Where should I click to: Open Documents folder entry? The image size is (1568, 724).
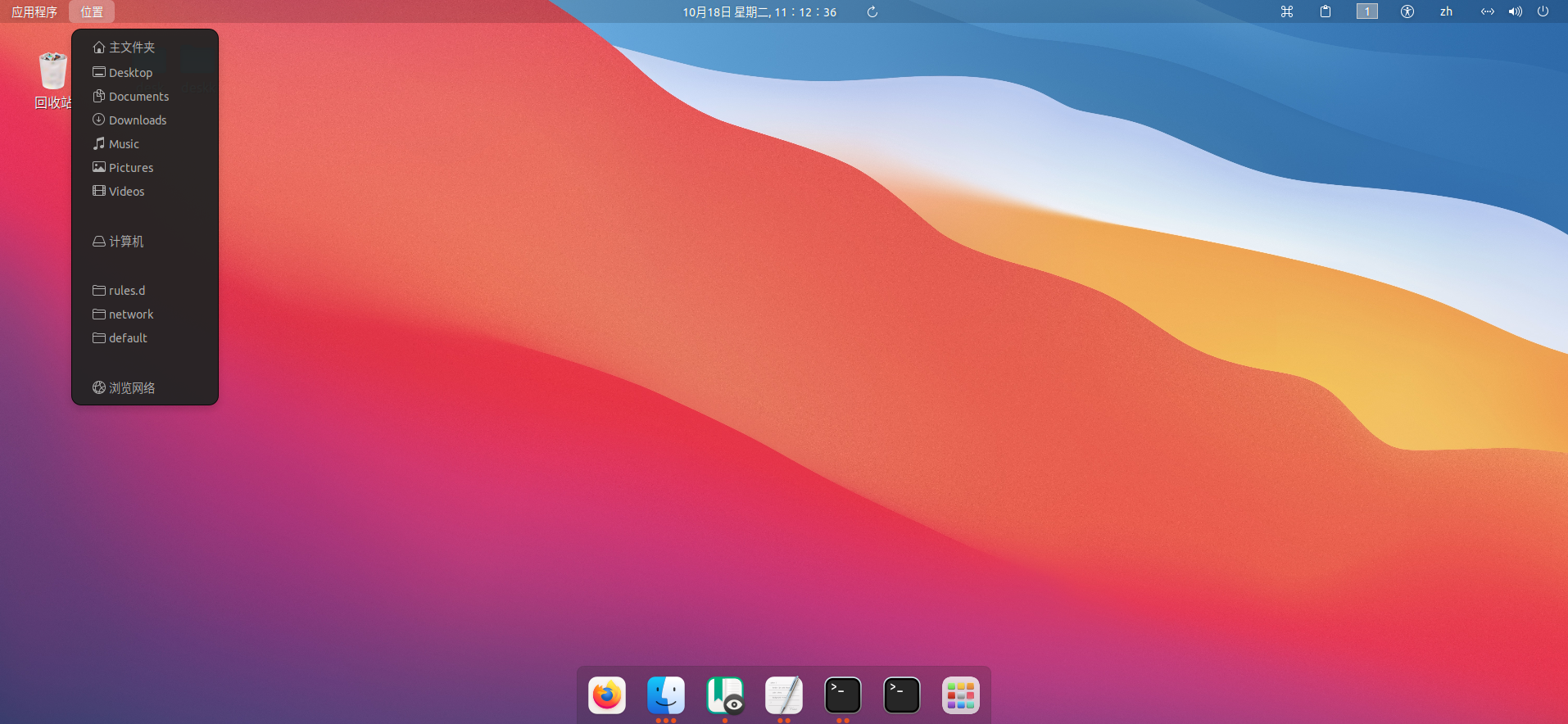click(x=145, y=96)
